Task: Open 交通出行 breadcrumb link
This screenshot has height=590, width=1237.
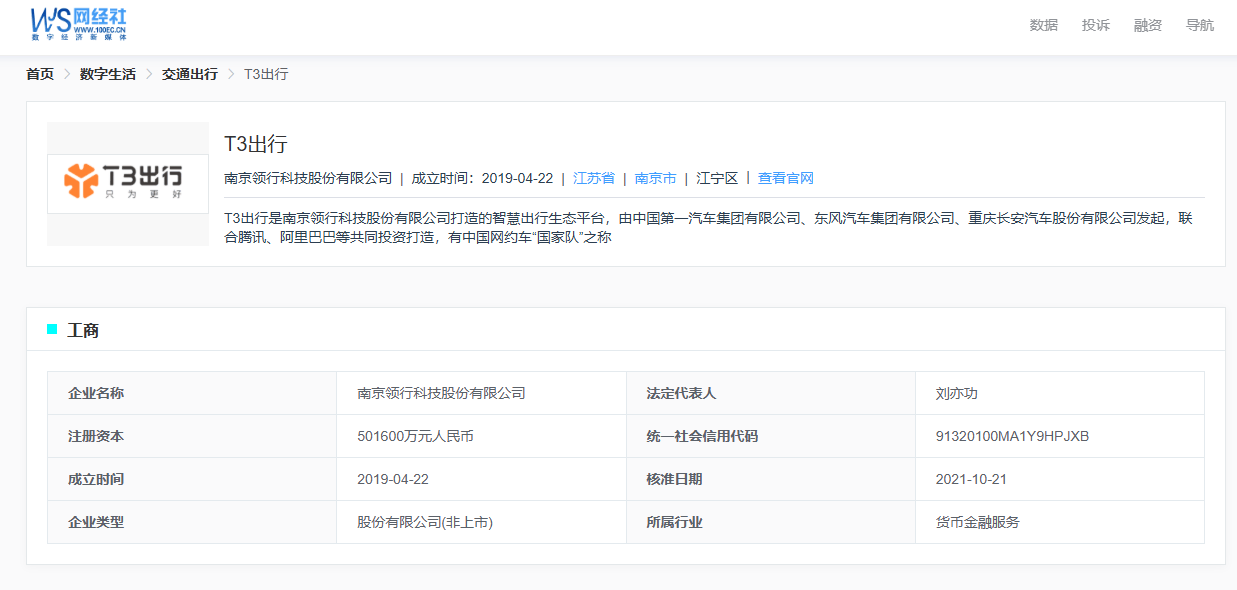Action: 190,74
